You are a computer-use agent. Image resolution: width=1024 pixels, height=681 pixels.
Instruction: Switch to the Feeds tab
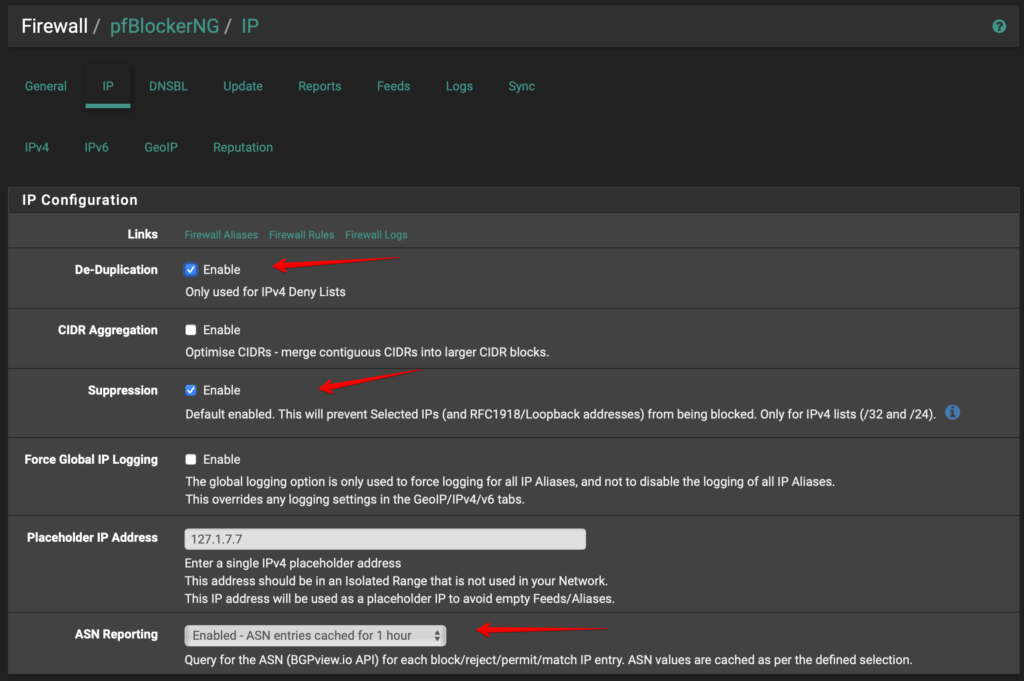[393, 86]
